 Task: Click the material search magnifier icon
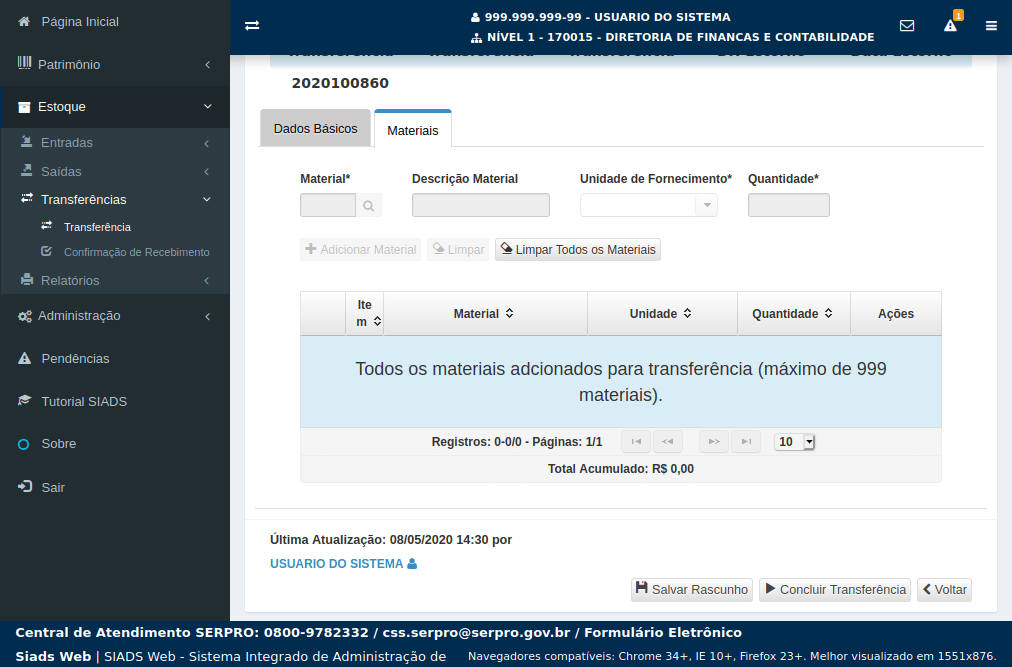coord(369,205)
